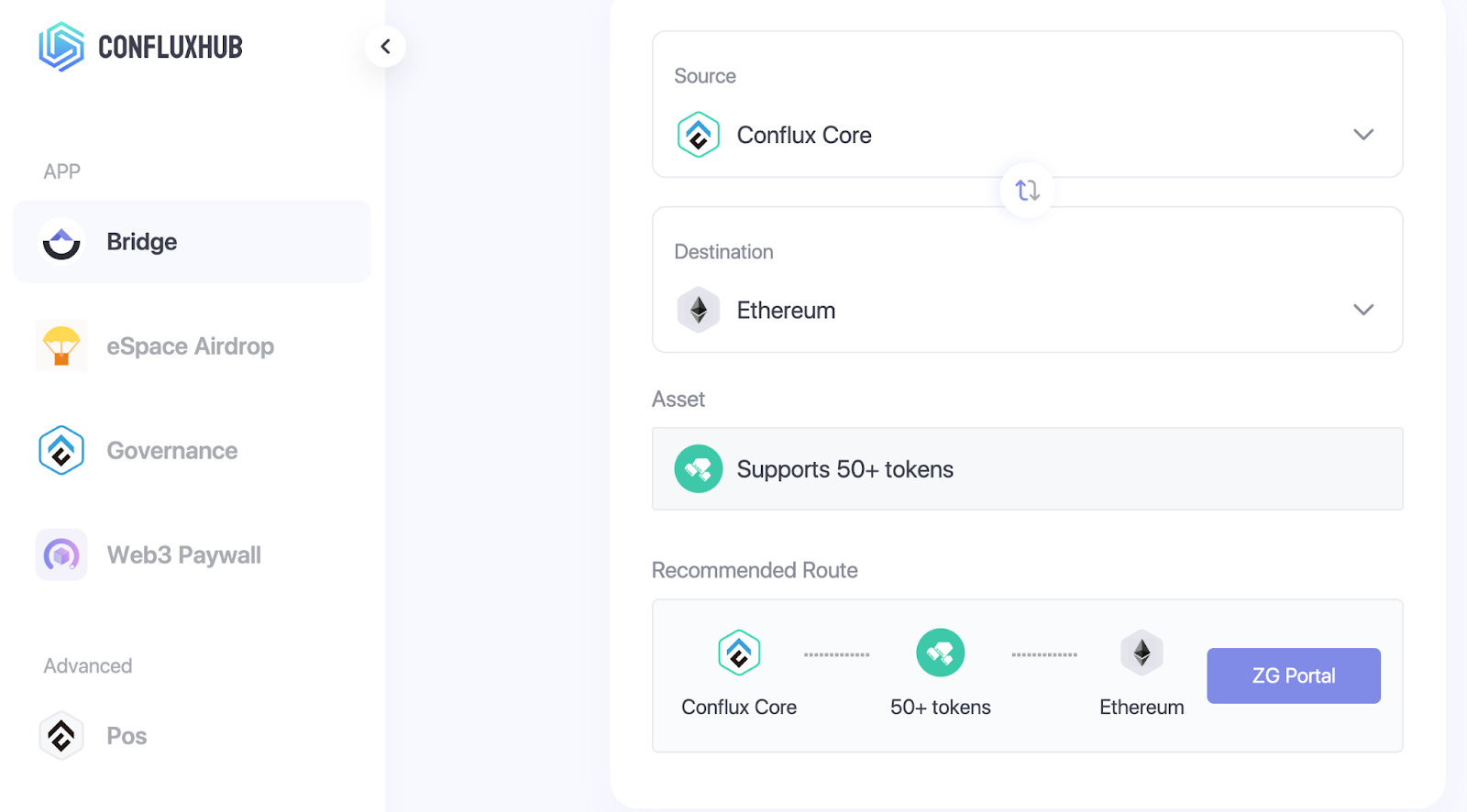This screenshot has width=1467, height=812.
Task: Collapse the sidebar with the back chevron
Action: 385,47
